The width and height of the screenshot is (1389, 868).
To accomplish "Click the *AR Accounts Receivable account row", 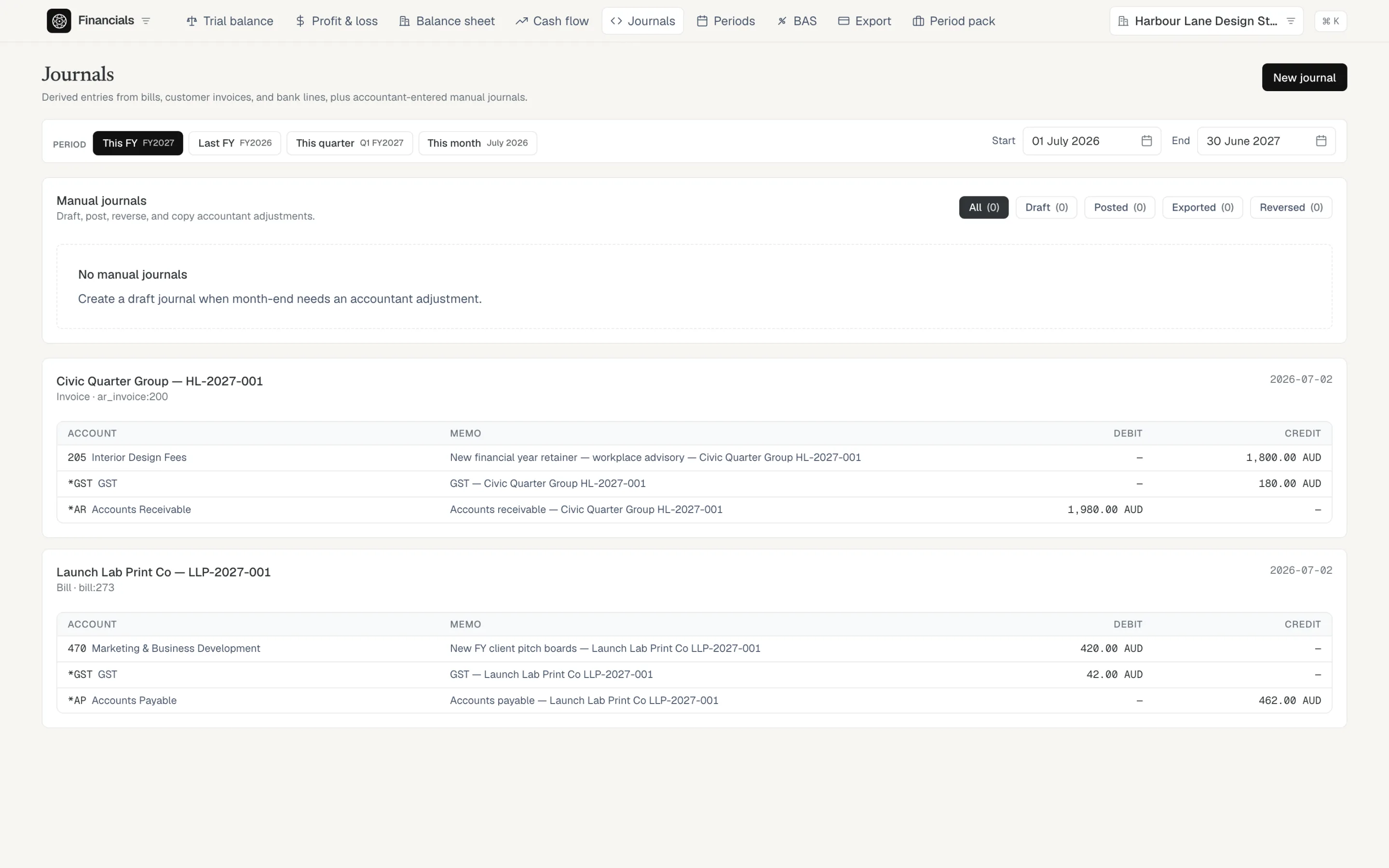I will [694, 510].
